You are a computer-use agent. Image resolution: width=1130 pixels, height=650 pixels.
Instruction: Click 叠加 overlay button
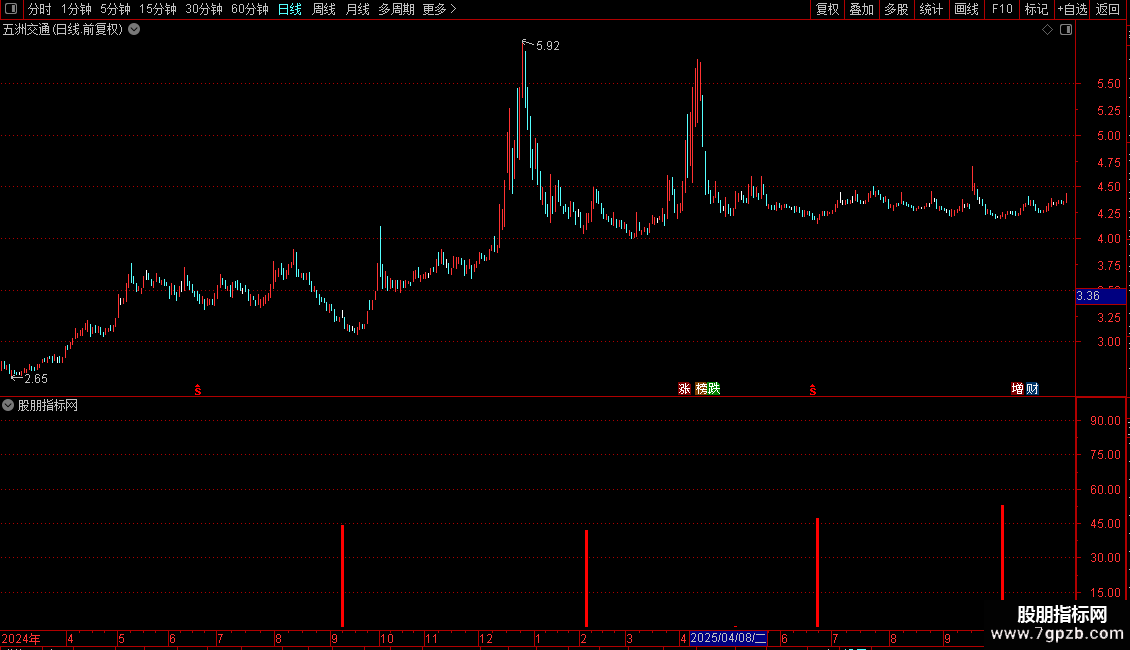click(x=861, y=9)
